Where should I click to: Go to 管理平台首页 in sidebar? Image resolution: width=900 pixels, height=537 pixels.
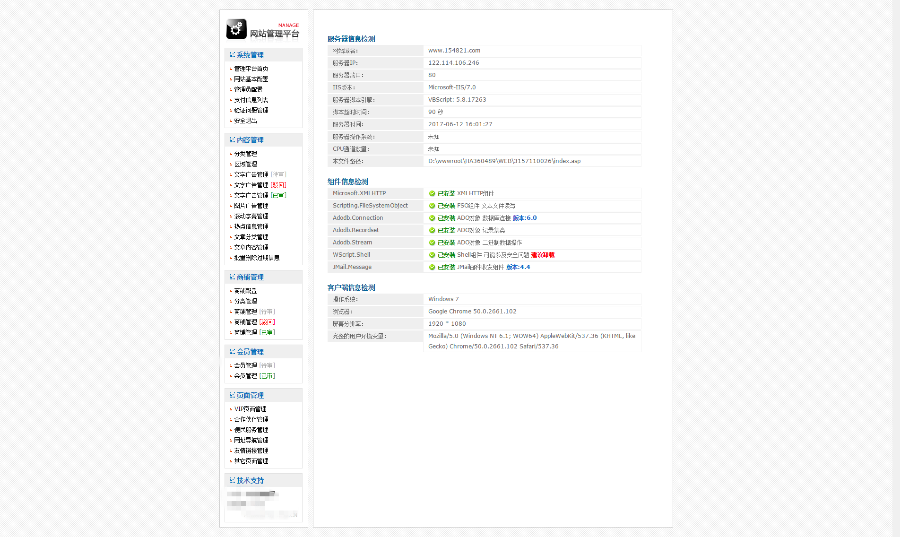[x=251, y=69]
